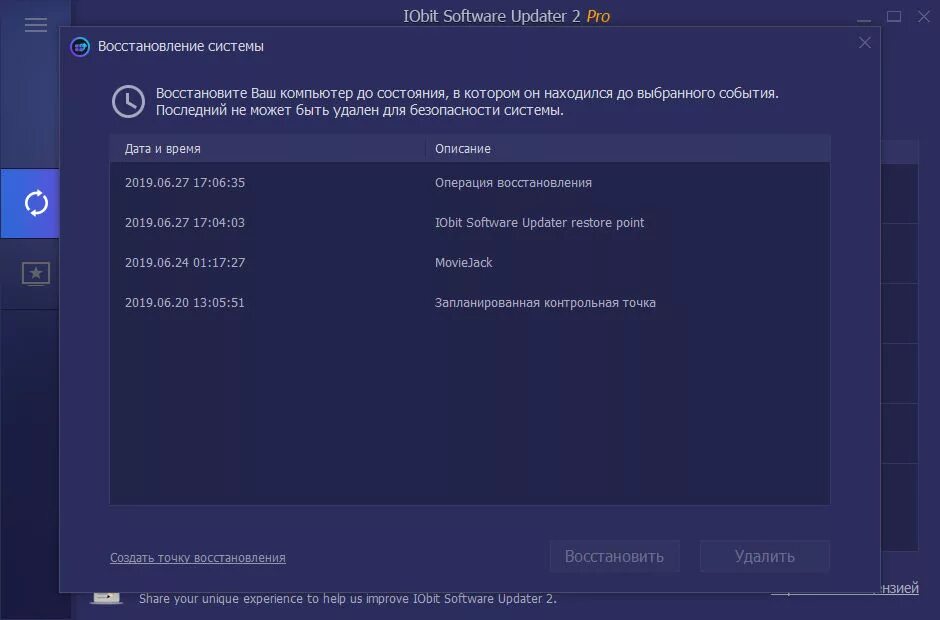Click the Запланированная контрольная точка description
The image size is (940, 620).
[545, 303]
